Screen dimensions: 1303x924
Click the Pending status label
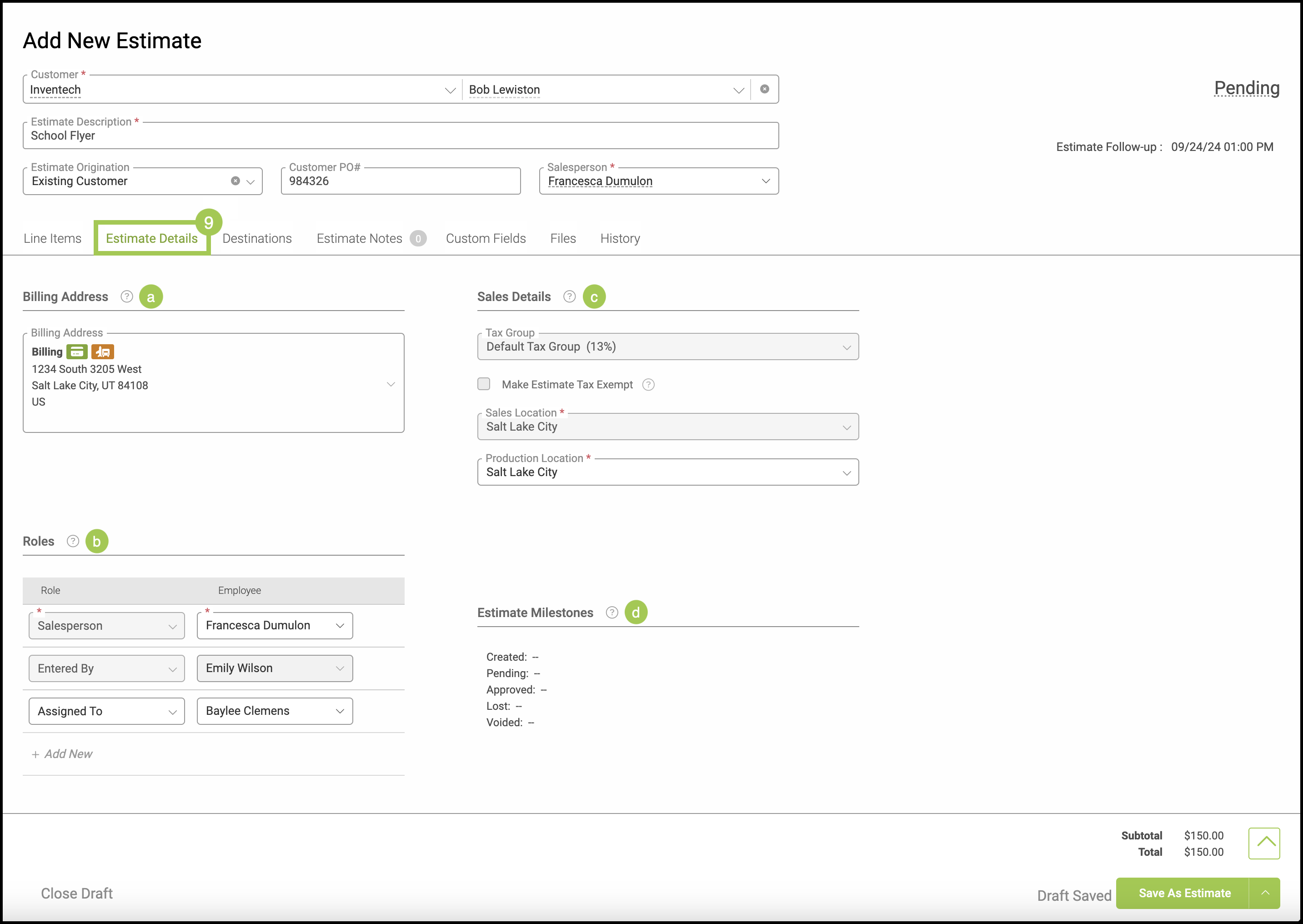1247,88
